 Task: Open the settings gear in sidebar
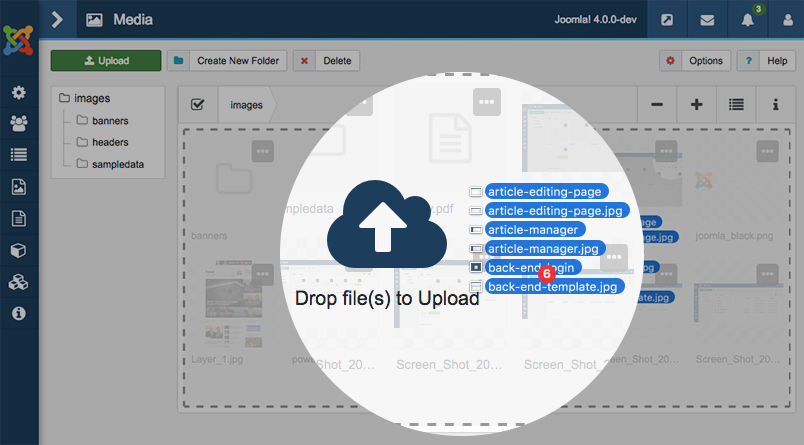pos(18,93)
